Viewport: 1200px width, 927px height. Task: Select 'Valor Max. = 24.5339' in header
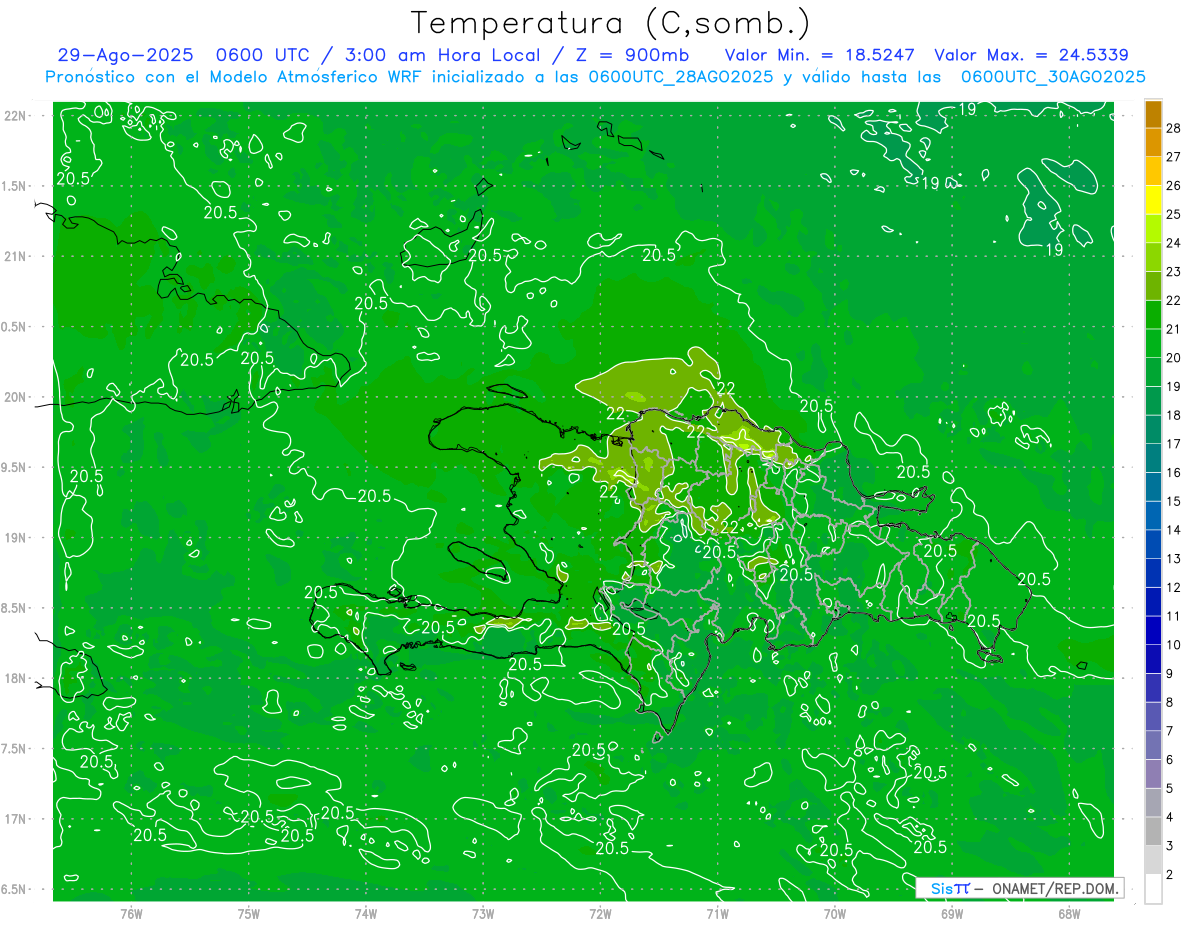coord(1031,56)
